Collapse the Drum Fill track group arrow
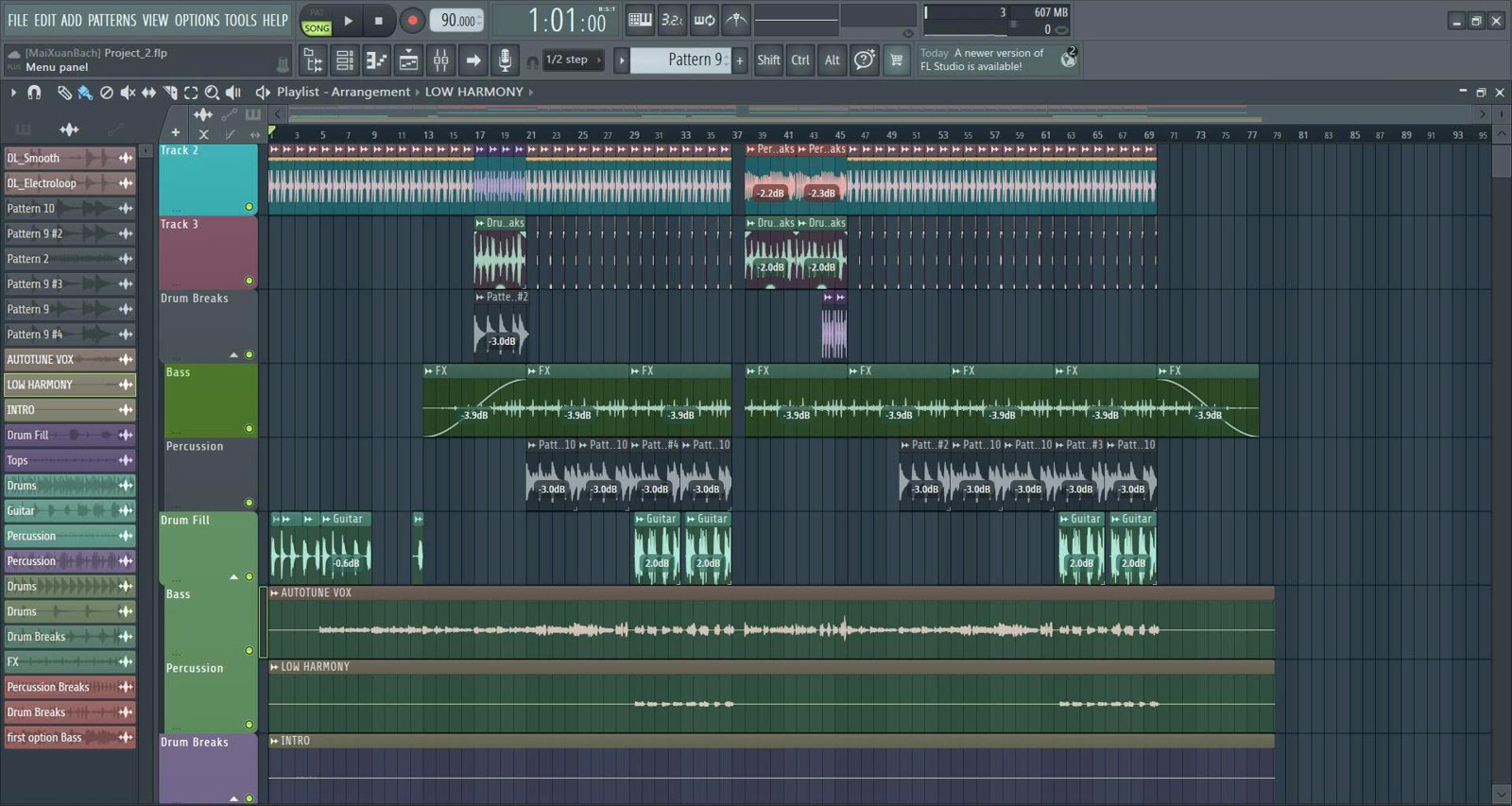 point(234,576)
